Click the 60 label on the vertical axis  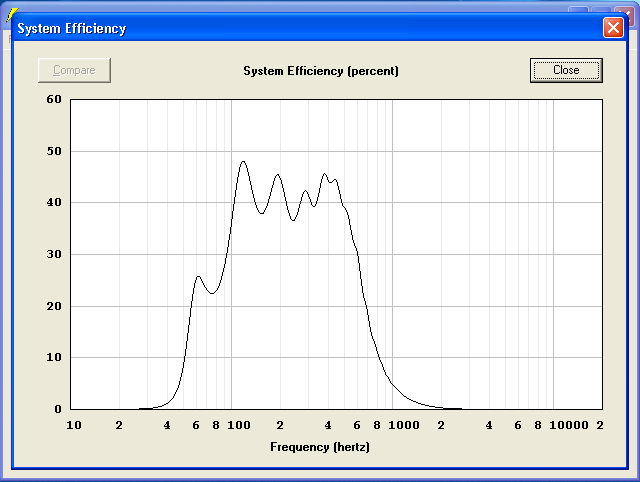point(54,99)
